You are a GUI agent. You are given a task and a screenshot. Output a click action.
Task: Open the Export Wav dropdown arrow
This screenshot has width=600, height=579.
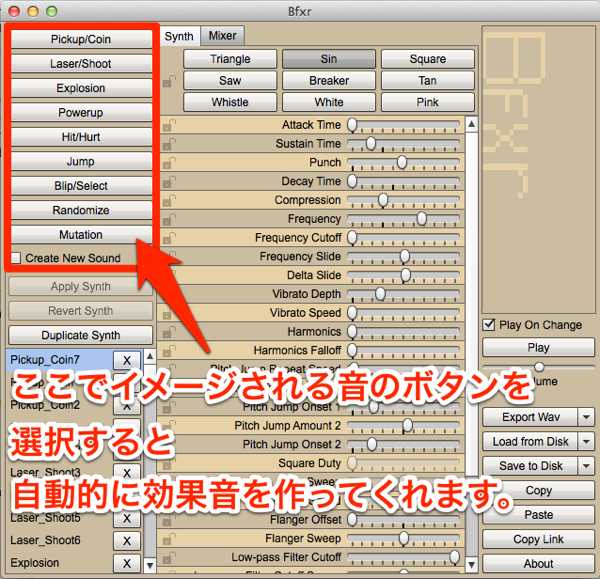[x=586, y=417]
